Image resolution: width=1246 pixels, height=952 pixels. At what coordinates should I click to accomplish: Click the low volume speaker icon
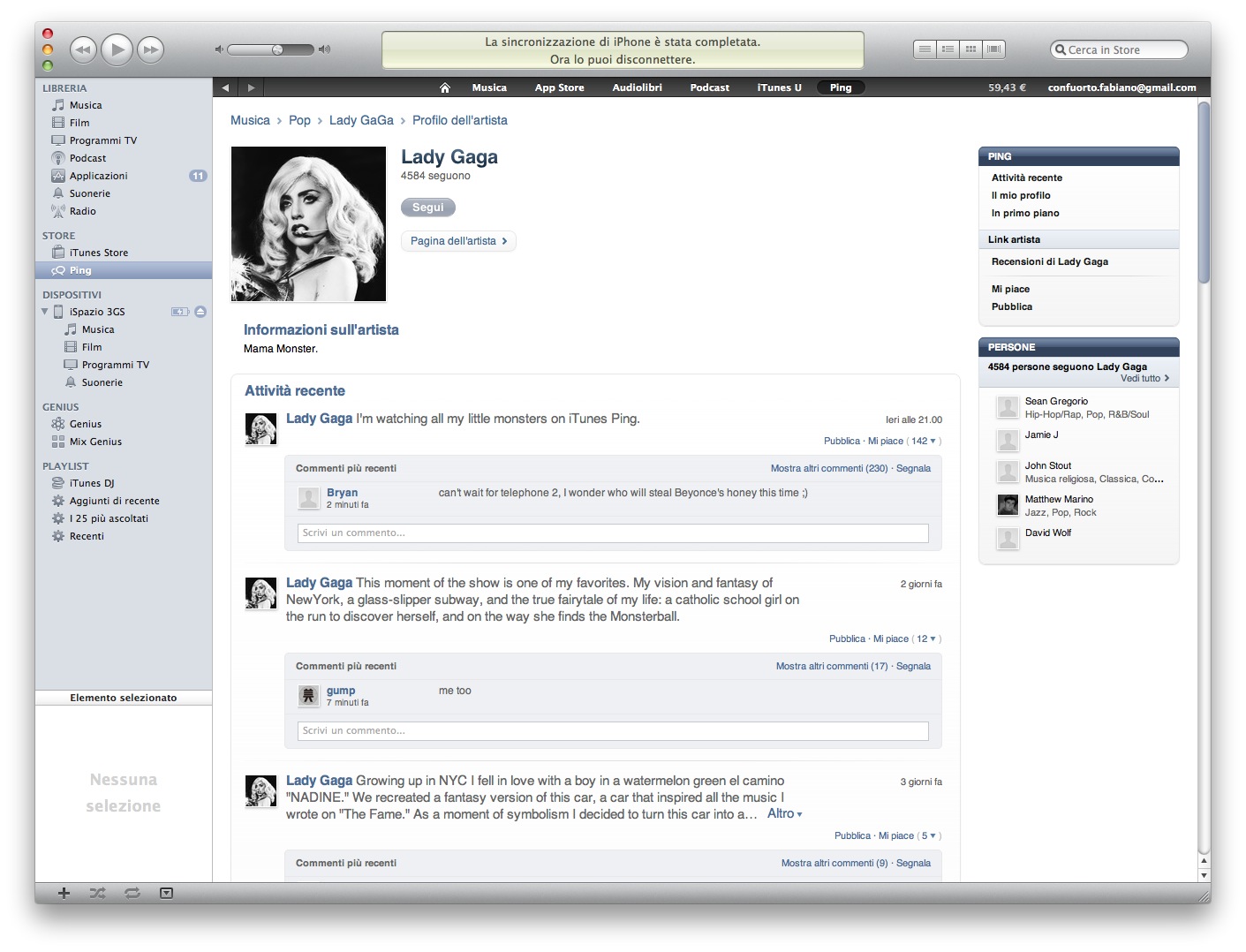[219, 49]
